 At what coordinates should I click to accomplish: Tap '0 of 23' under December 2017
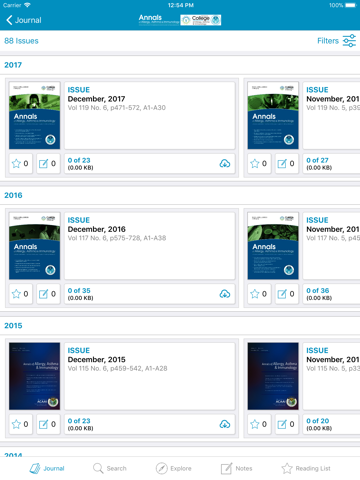pyautogui.click(x=79, y=160)
